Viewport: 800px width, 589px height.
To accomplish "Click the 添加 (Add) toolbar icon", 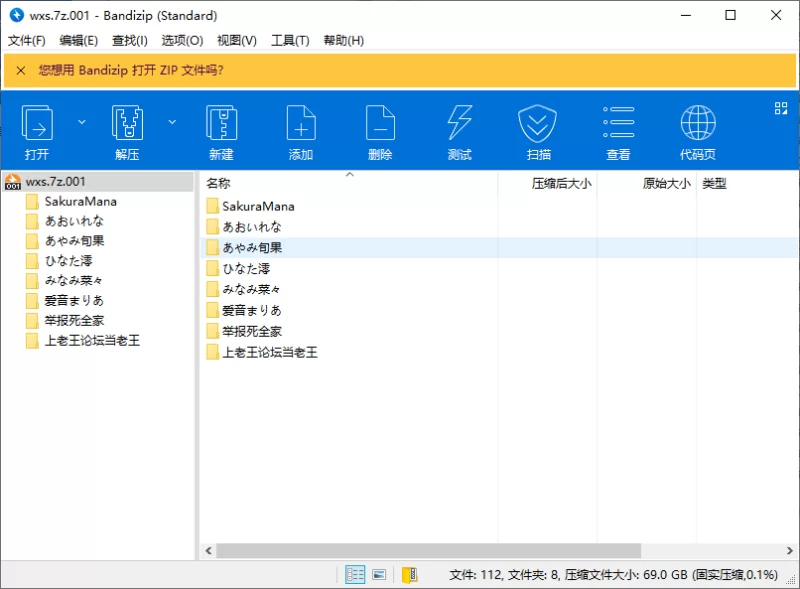I will coord(301,122).
